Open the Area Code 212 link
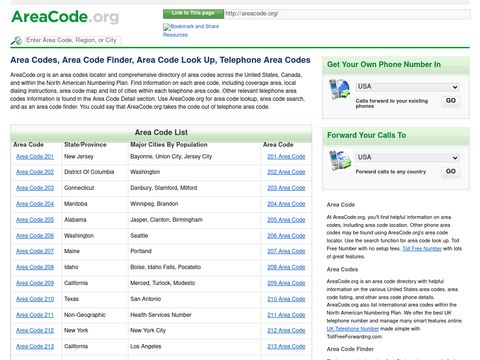The image size is (480, 360). tap(35, 330)
